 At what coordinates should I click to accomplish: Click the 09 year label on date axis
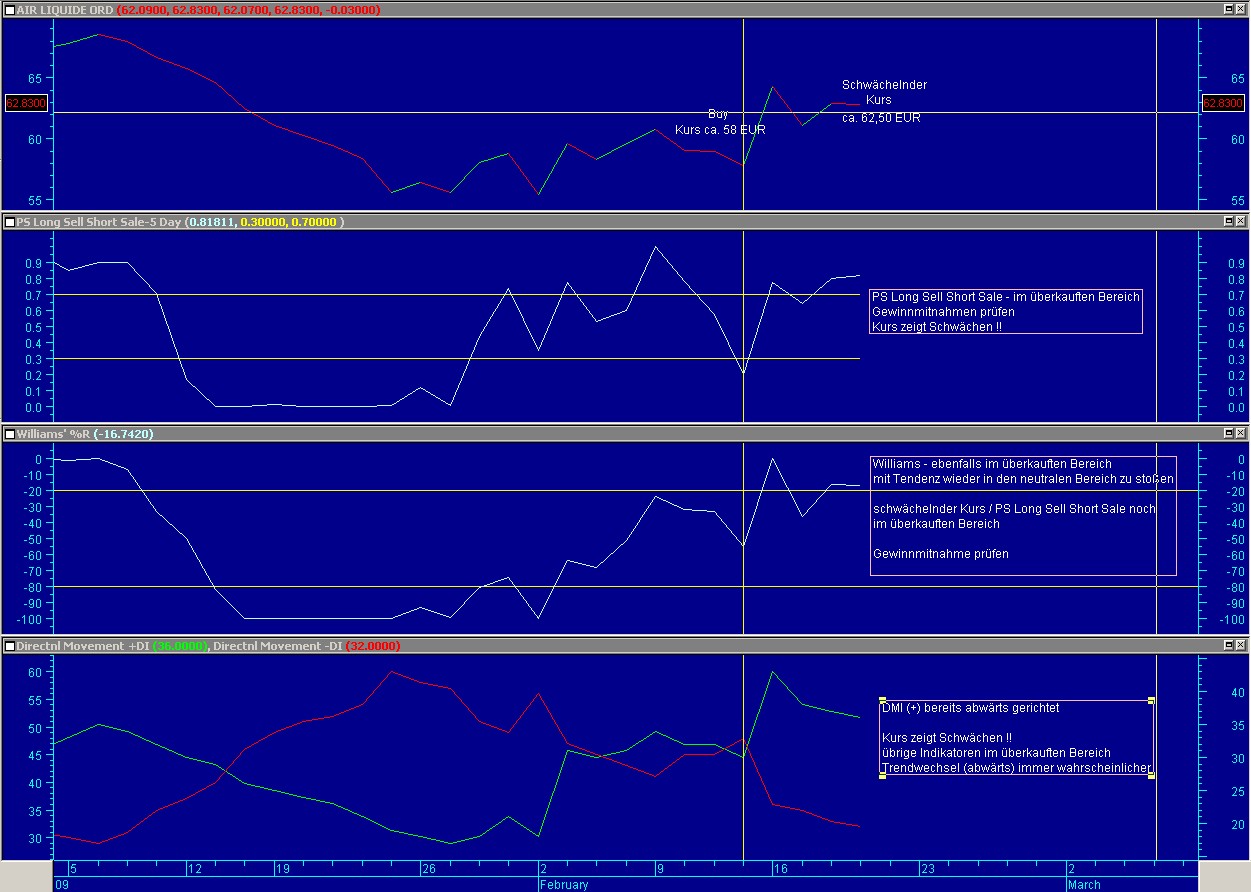click(62, 884)
